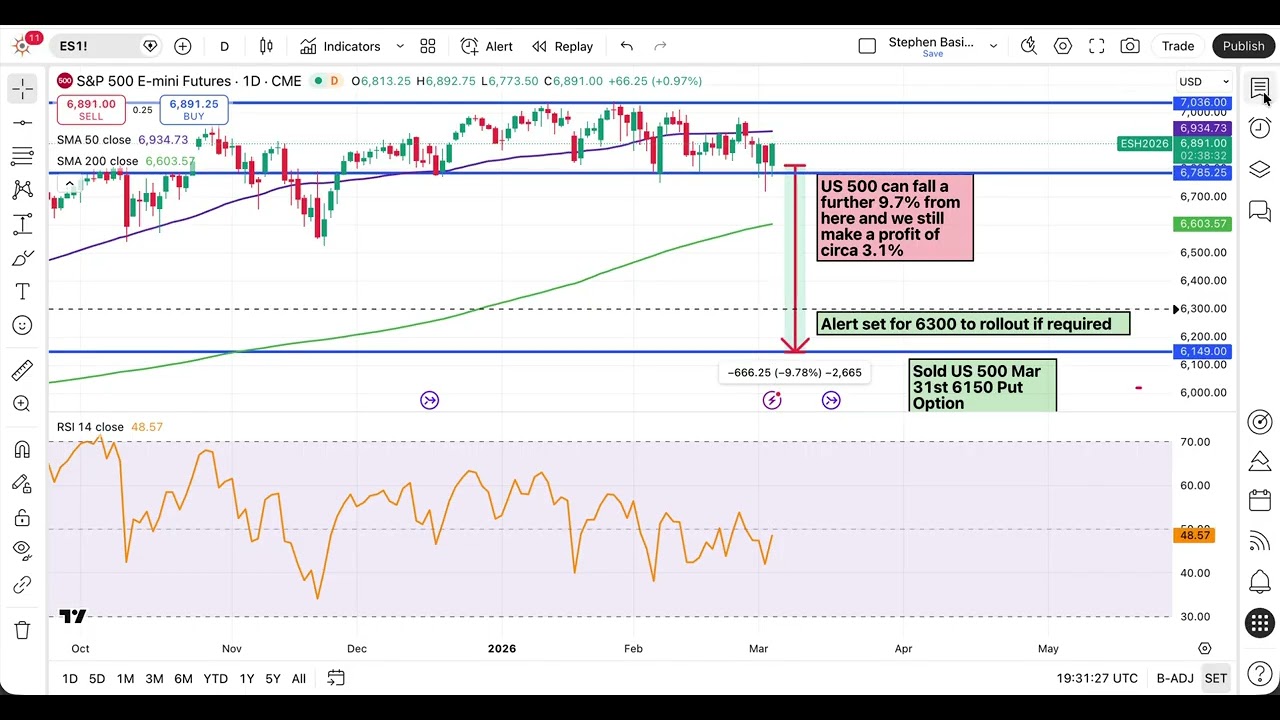Image resolution: width=1280 pixels, height=720 pixels.
Task: Toggle stay in drawing mode
Action: click(22, 484)
